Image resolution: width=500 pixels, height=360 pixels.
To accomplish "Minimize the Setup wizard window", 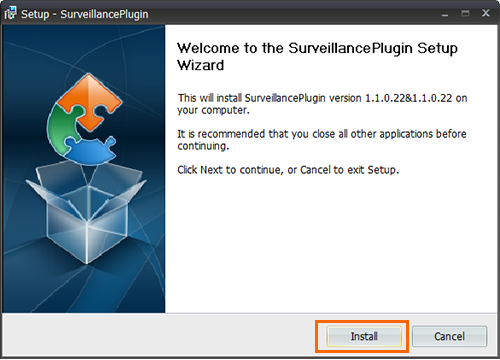I will [x=445, y=14].
